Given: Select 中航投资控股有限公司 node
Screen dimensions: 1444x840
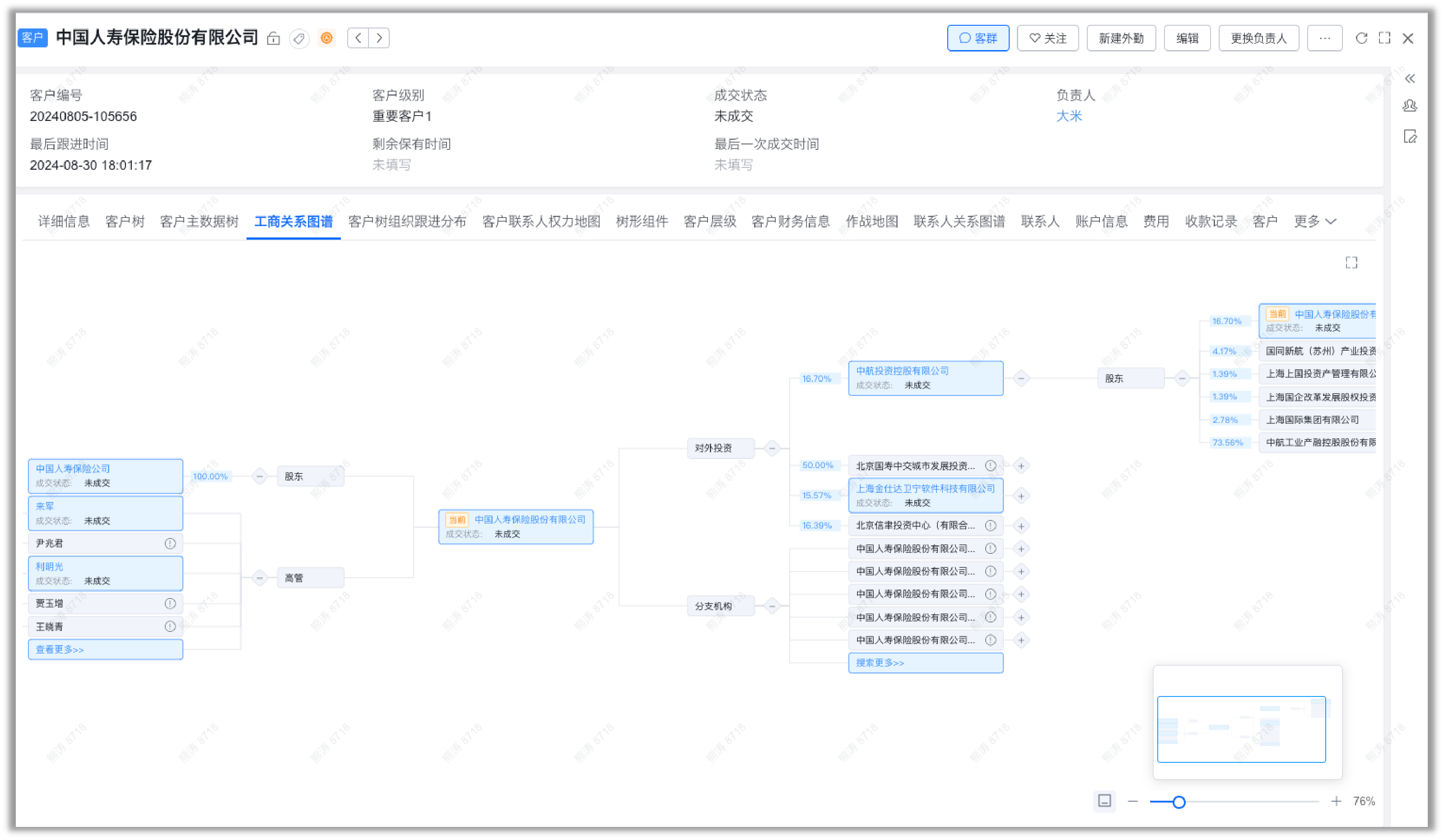Looking at the screenshot, I should pos(926,378).
